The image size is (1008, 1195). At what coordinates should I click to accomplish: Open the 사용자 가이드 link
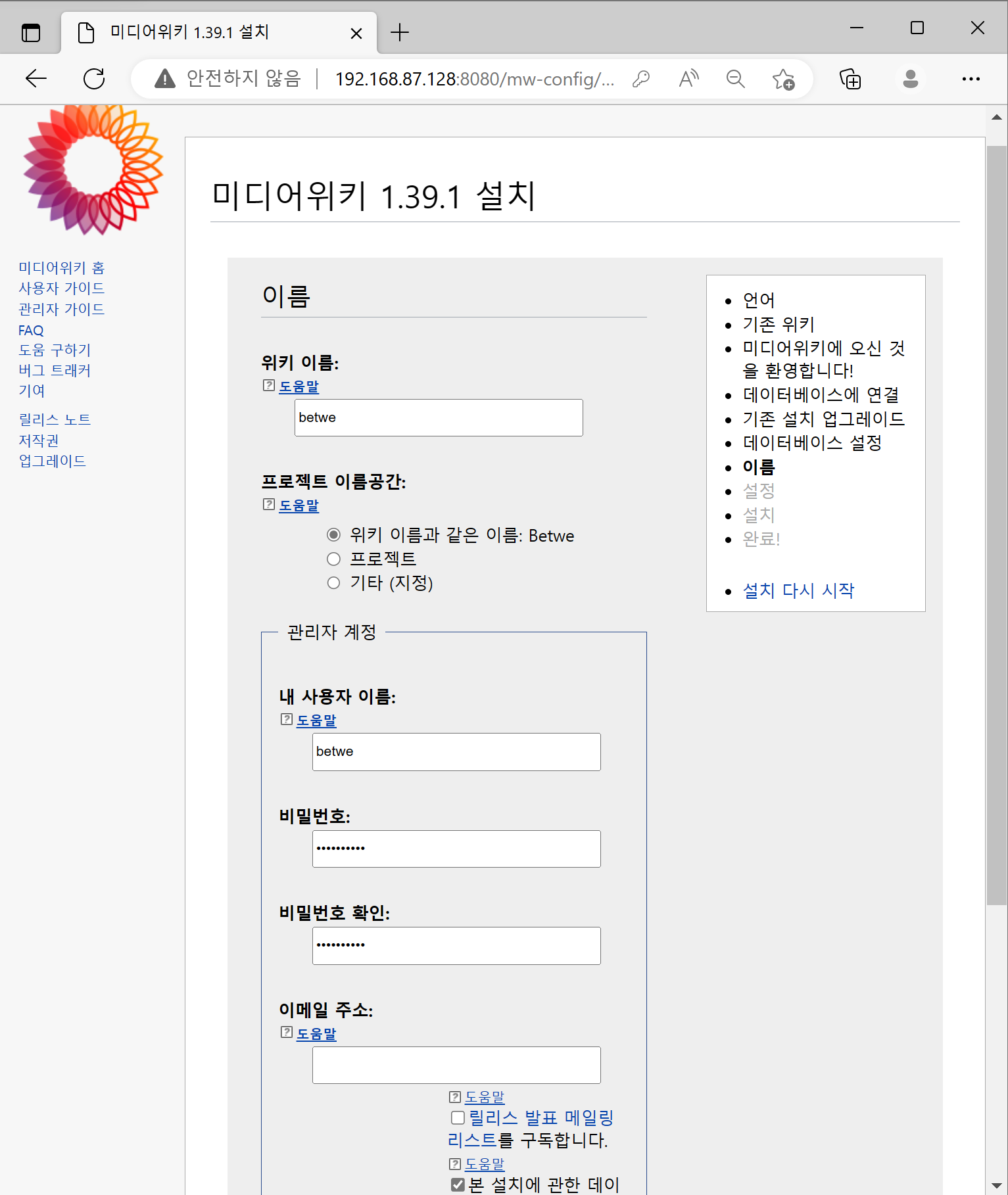coord(62,288)
